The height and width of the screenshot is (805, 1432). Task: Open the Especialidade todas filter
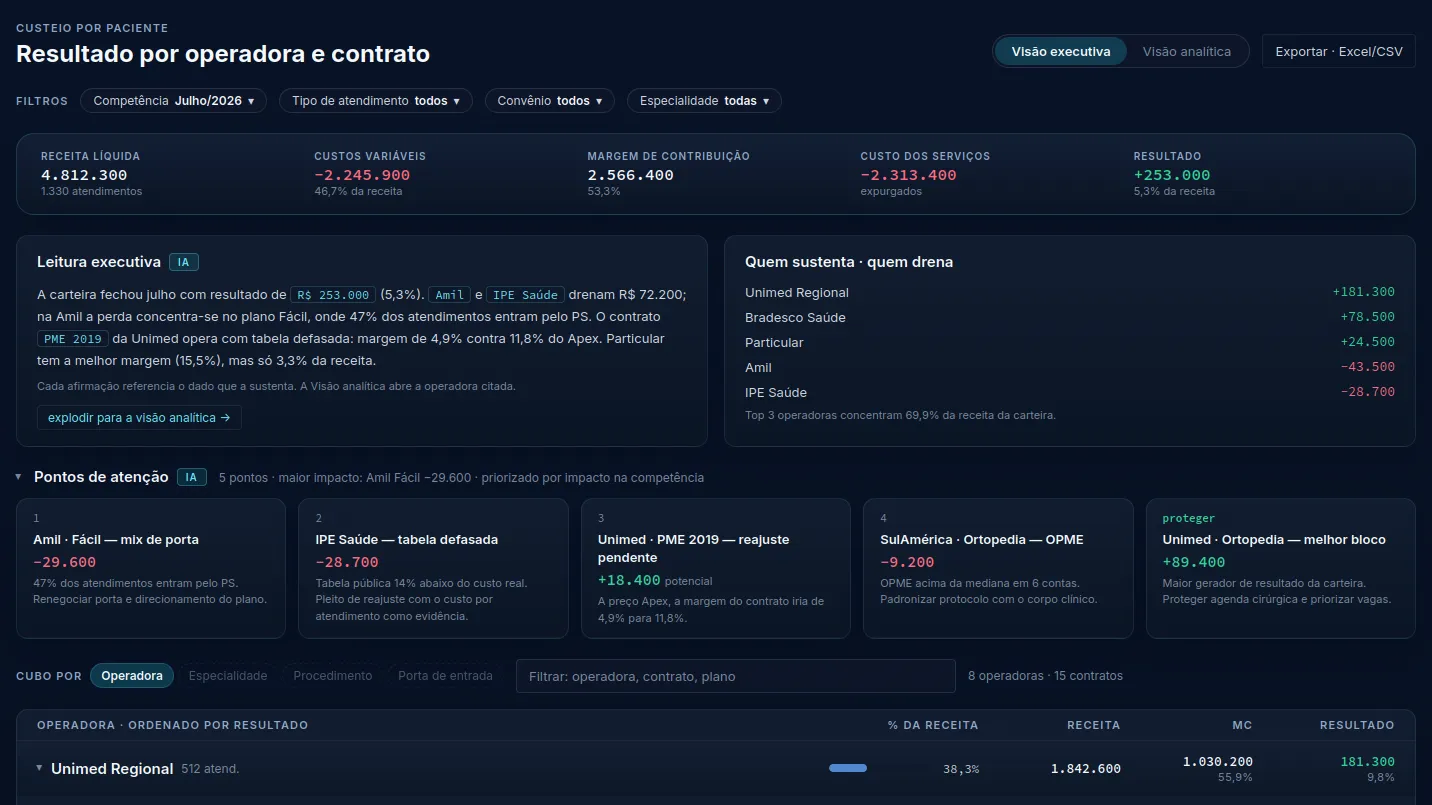tap(704, 101)
